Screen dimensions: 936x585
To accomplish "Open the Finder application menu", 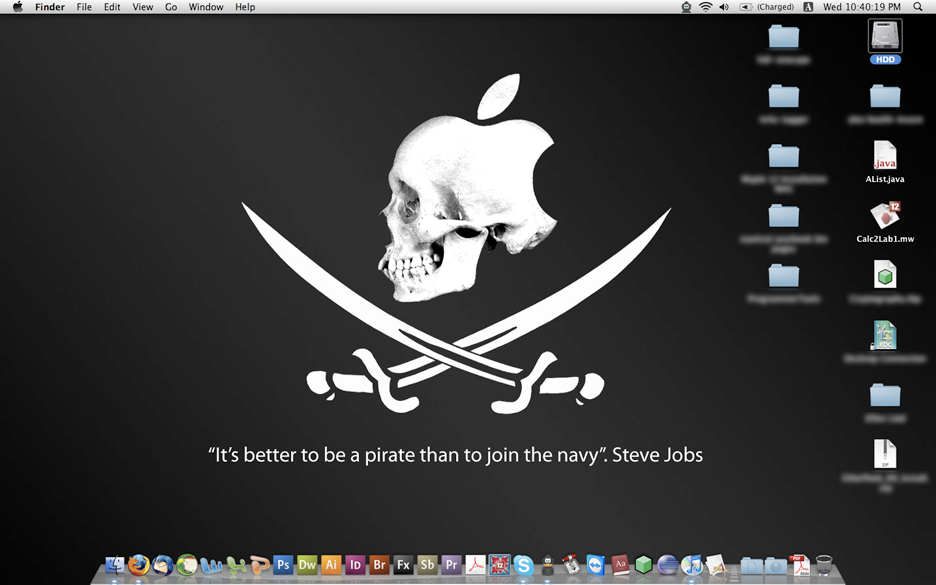I will tap(50, 7).
